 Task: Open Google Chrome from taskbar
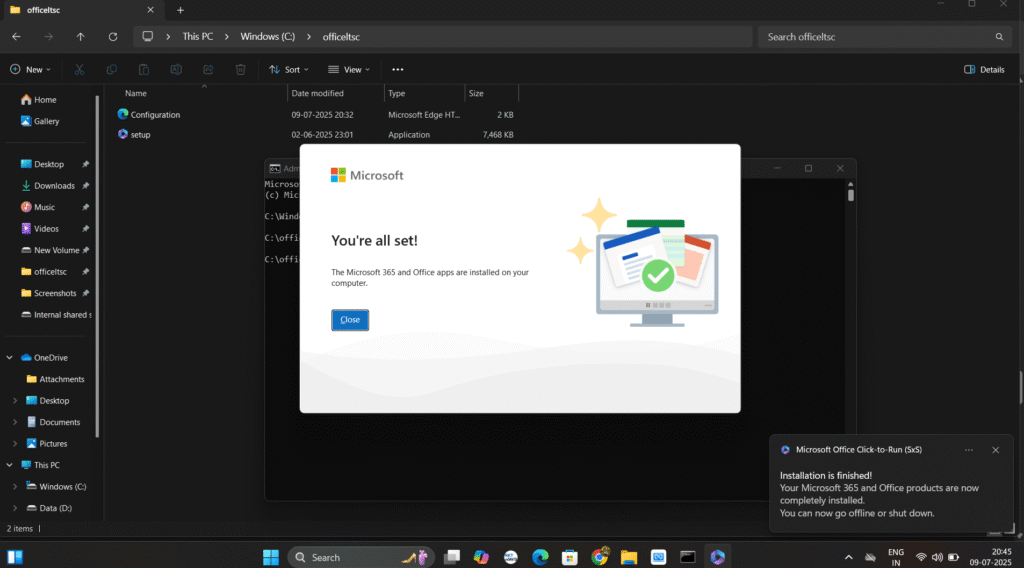tap(600, 557)
